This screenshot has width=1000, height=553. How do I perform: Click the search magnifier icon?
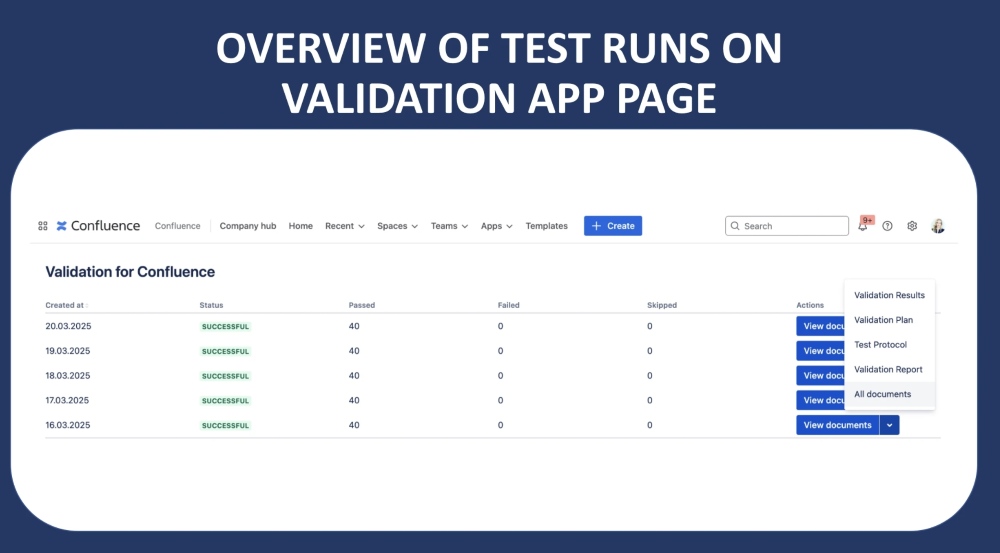(x=735, y=226)
